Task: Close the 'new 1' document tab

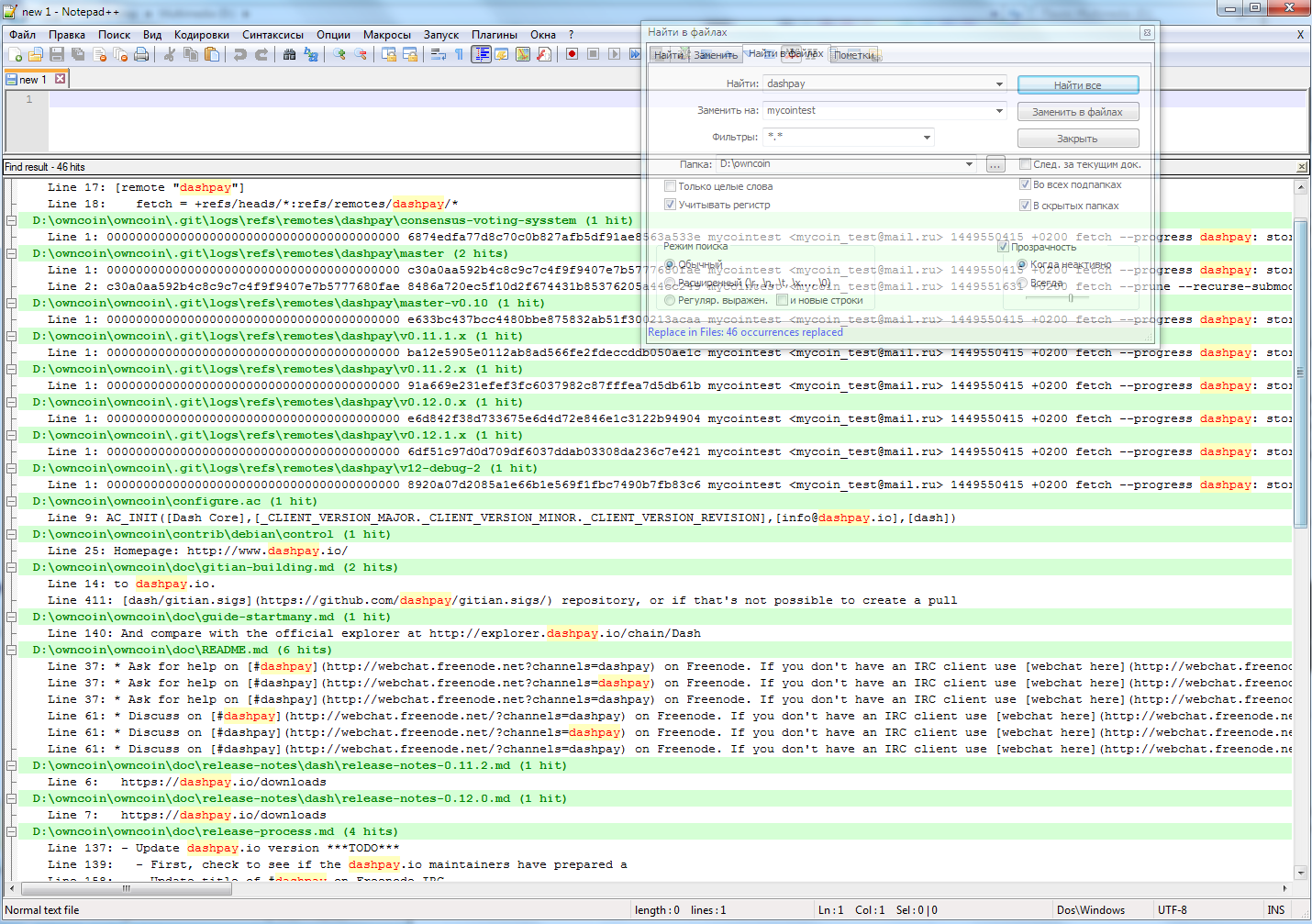Action: click(61, 79)
